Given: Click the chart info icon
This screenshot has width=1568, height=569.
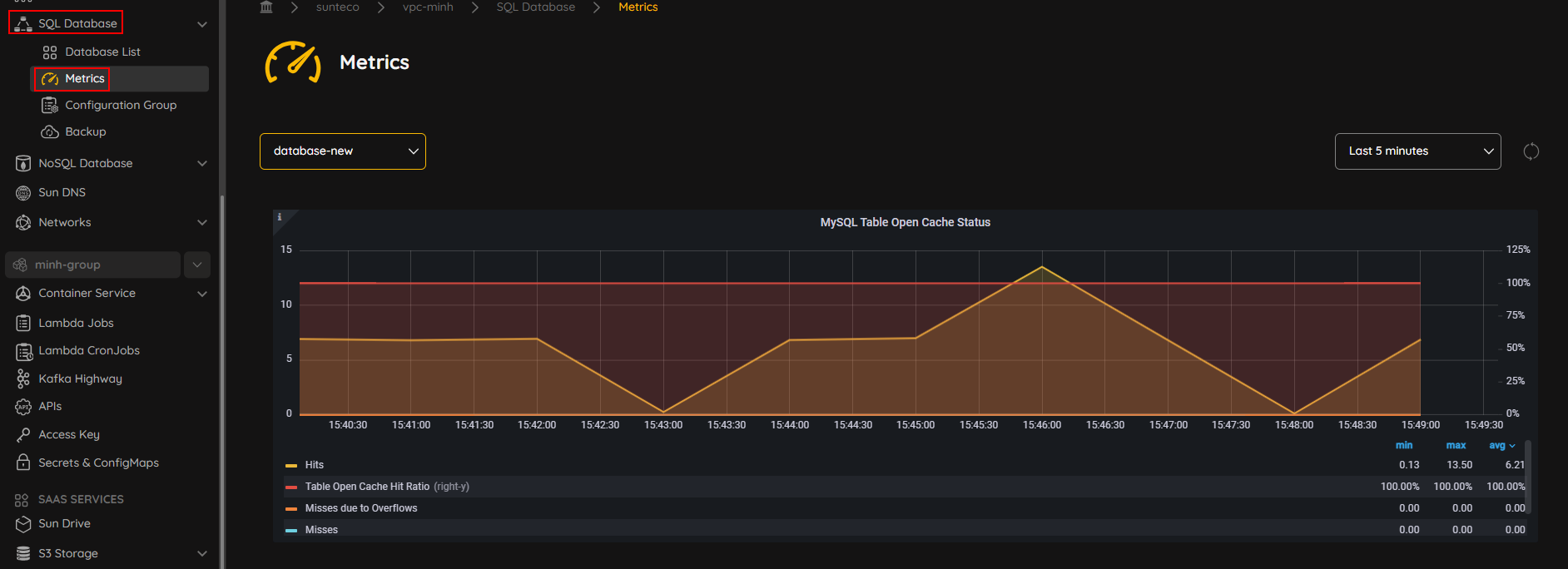Looking at the screenshot, I should pyautogui.click(x=280, y=217).
